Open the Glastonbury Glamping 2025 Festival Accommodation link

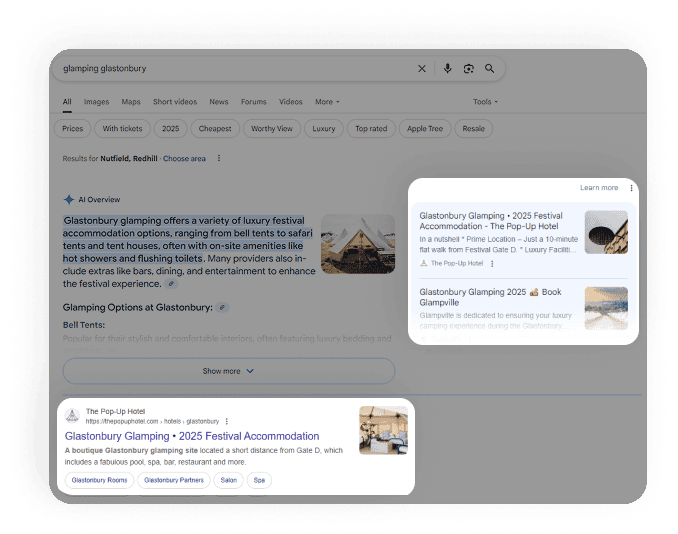pos(192,436)
